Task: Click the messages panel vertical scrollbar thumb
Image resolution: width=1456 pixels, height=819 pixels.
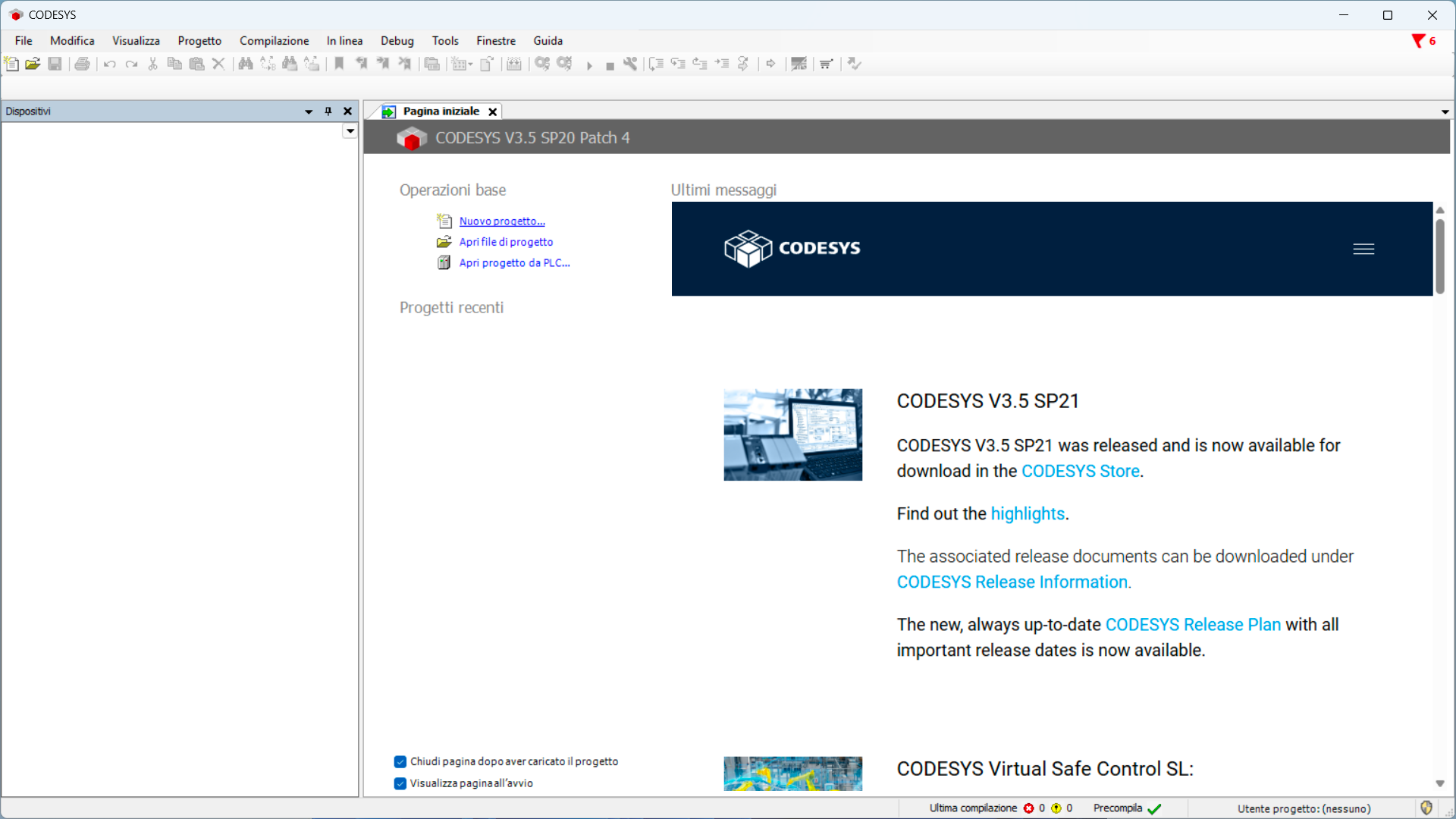Action: [x=1439, y=256]
